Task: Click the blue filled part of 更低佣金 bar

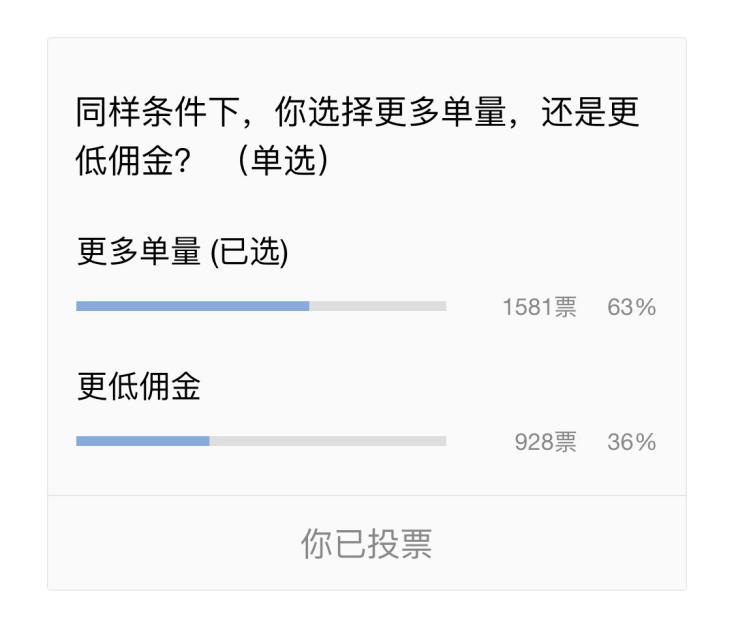Action: 142,441
